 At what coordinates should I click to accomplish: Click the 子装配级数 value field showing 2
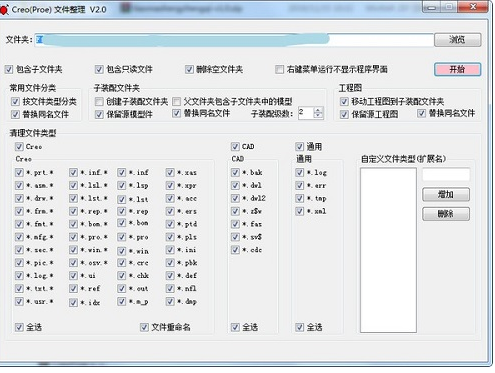point(306,113)
